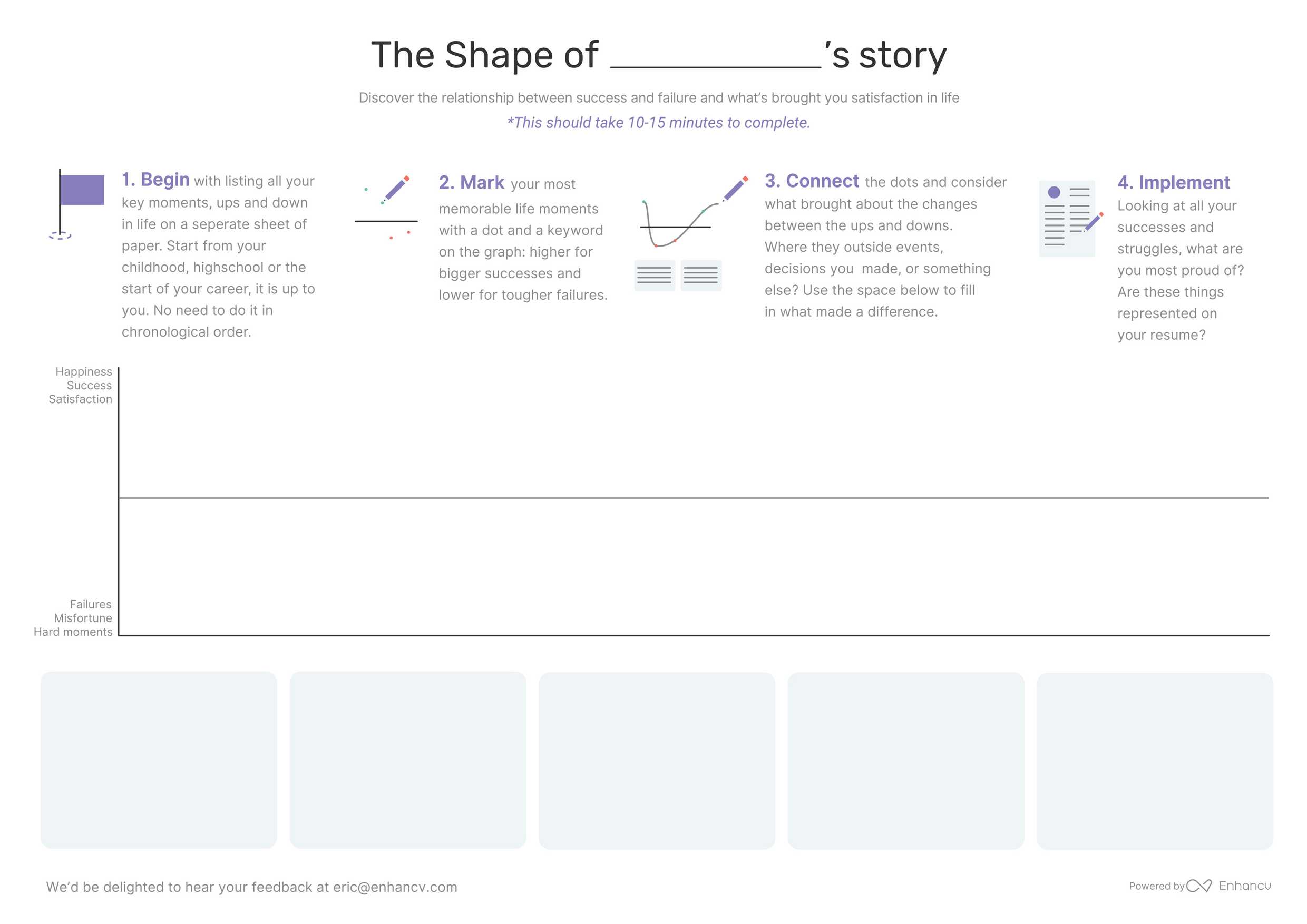This screenshot has width=1307, height=924.
Task: Select the last empty box in bottom row
Action: (1155, 761)
